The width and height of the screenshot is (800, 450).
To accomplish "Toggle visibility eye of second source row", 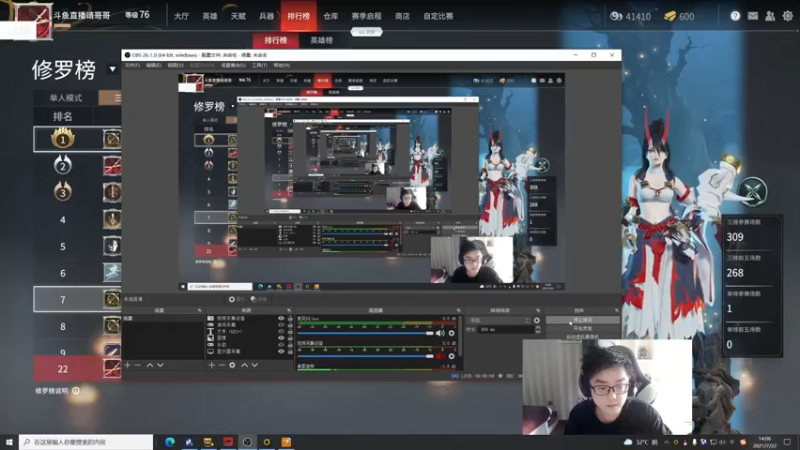I will pyautogui.click(x=281, y=325).
